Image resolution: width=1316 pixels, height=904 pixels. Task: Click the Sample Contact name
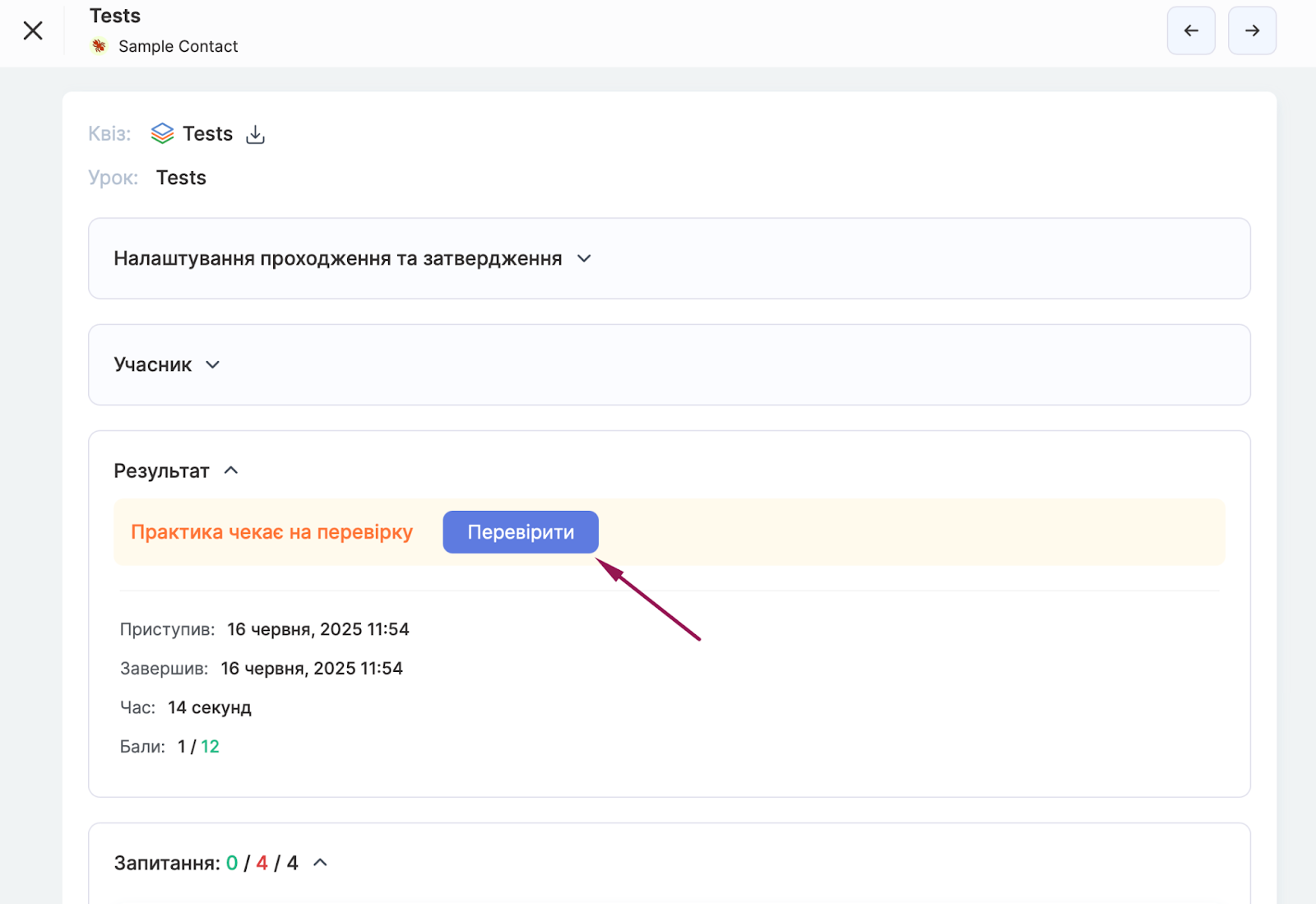(178, 46)
